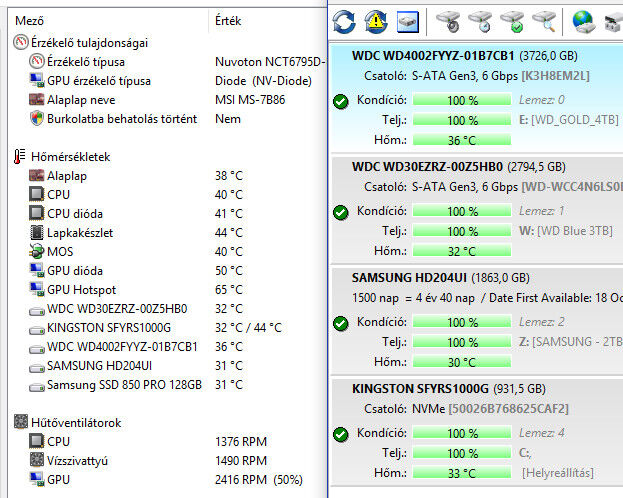Click the MOS row icon
This screenshot has width=623, height=498.
[37, 252]
